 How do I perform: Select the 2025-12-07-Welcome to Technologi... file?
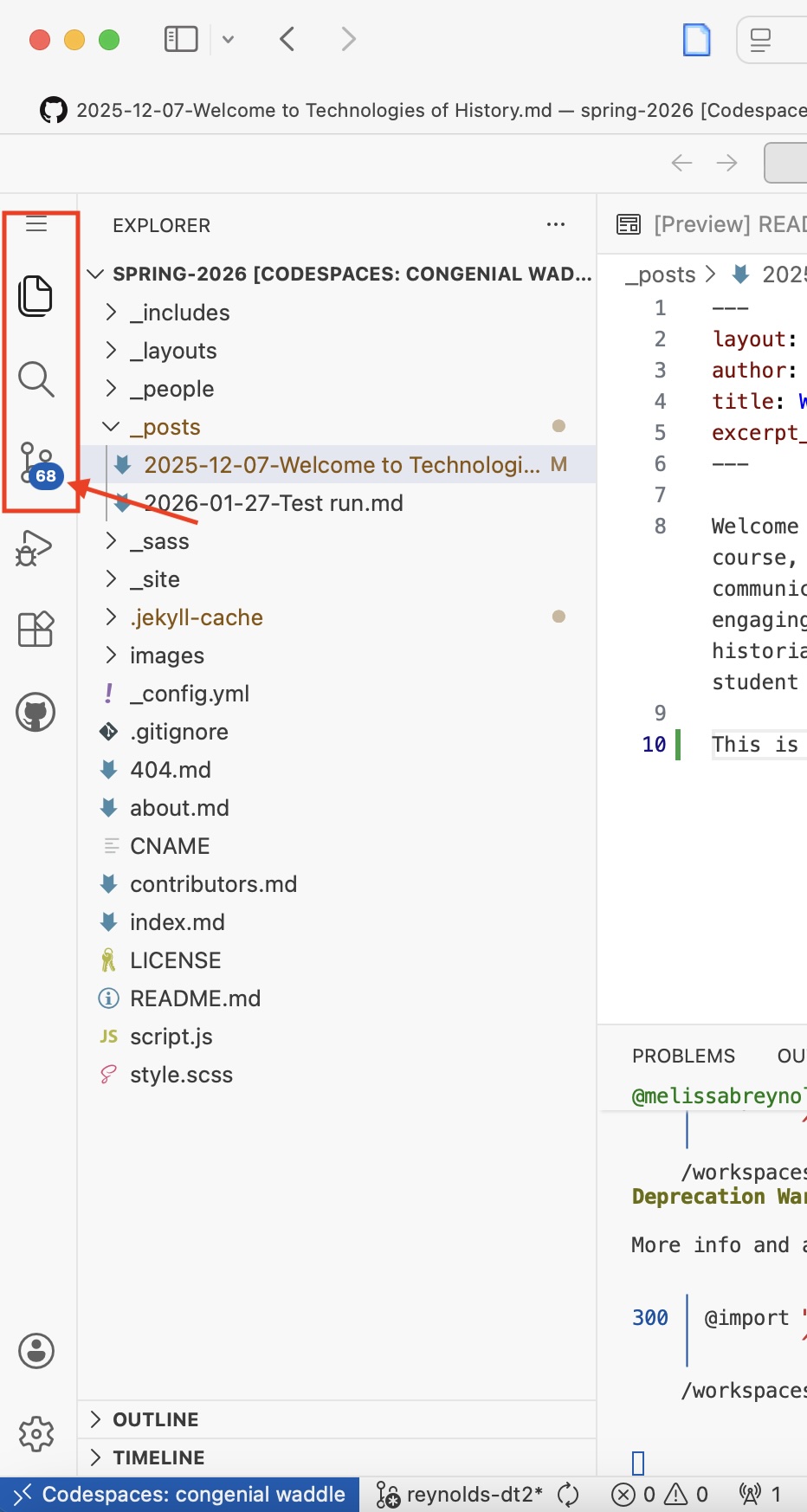[x=337, y=464]
